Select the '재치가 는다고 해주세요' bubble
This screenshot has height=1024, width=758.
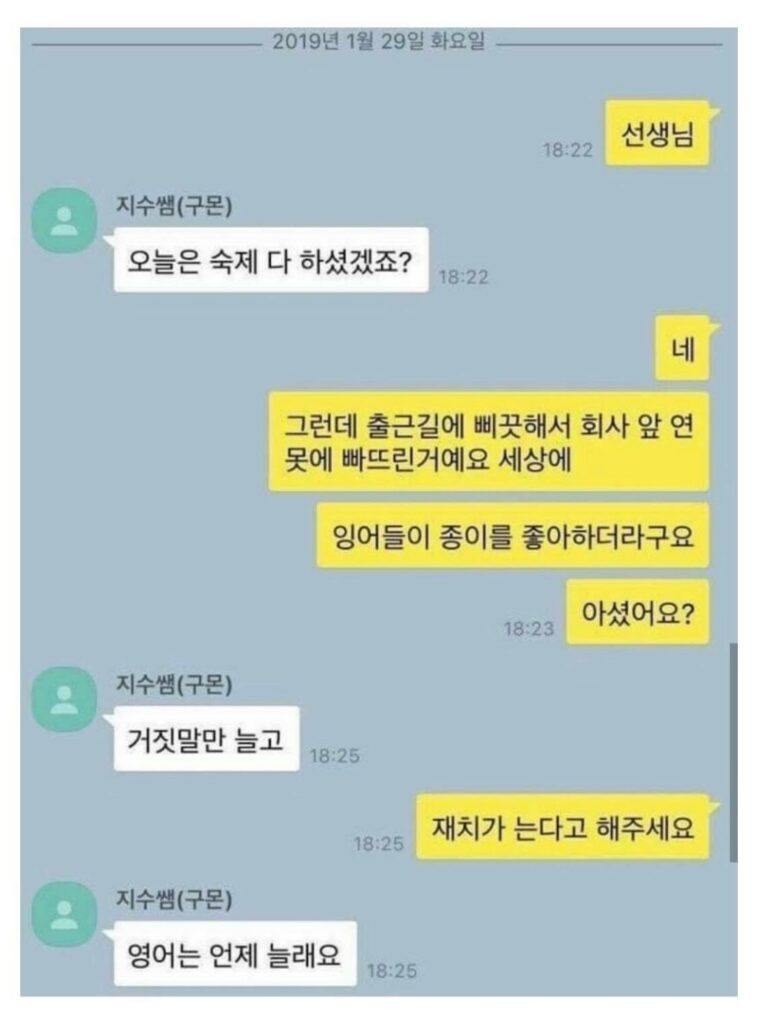(x=563, y=827)
